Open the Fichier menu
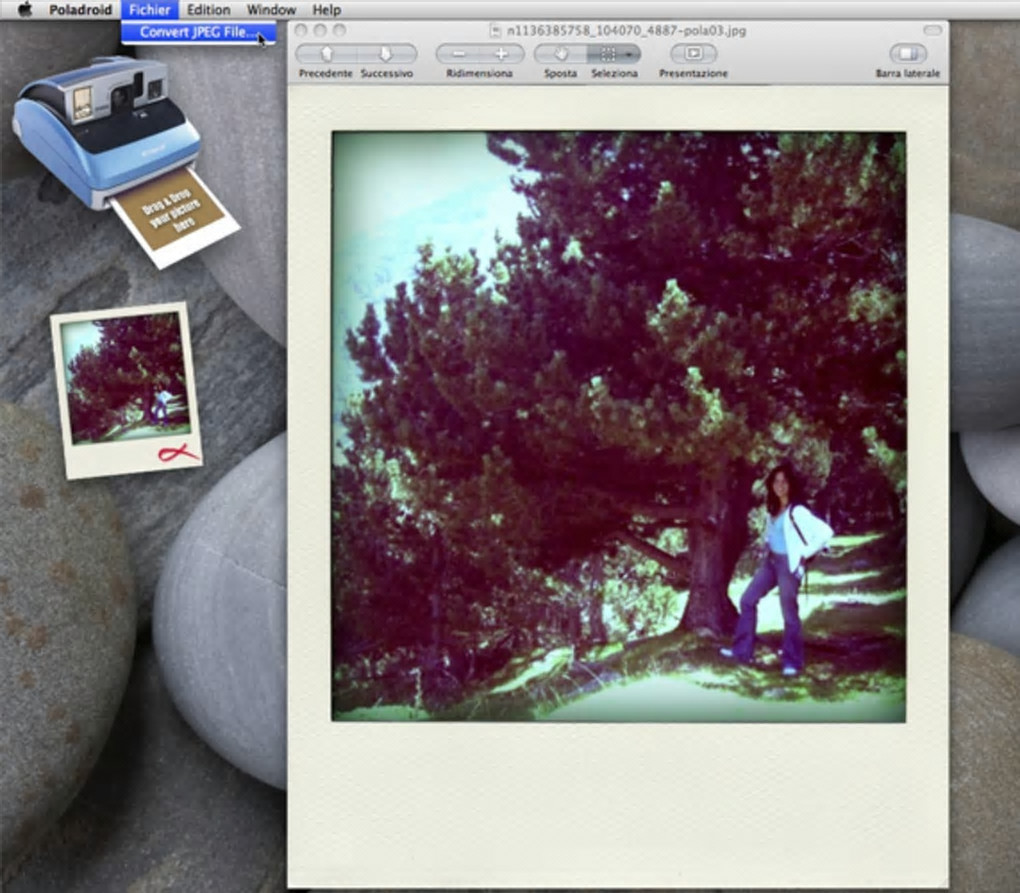The height and width of the screenshot is (893, 1020). [150, 10]
